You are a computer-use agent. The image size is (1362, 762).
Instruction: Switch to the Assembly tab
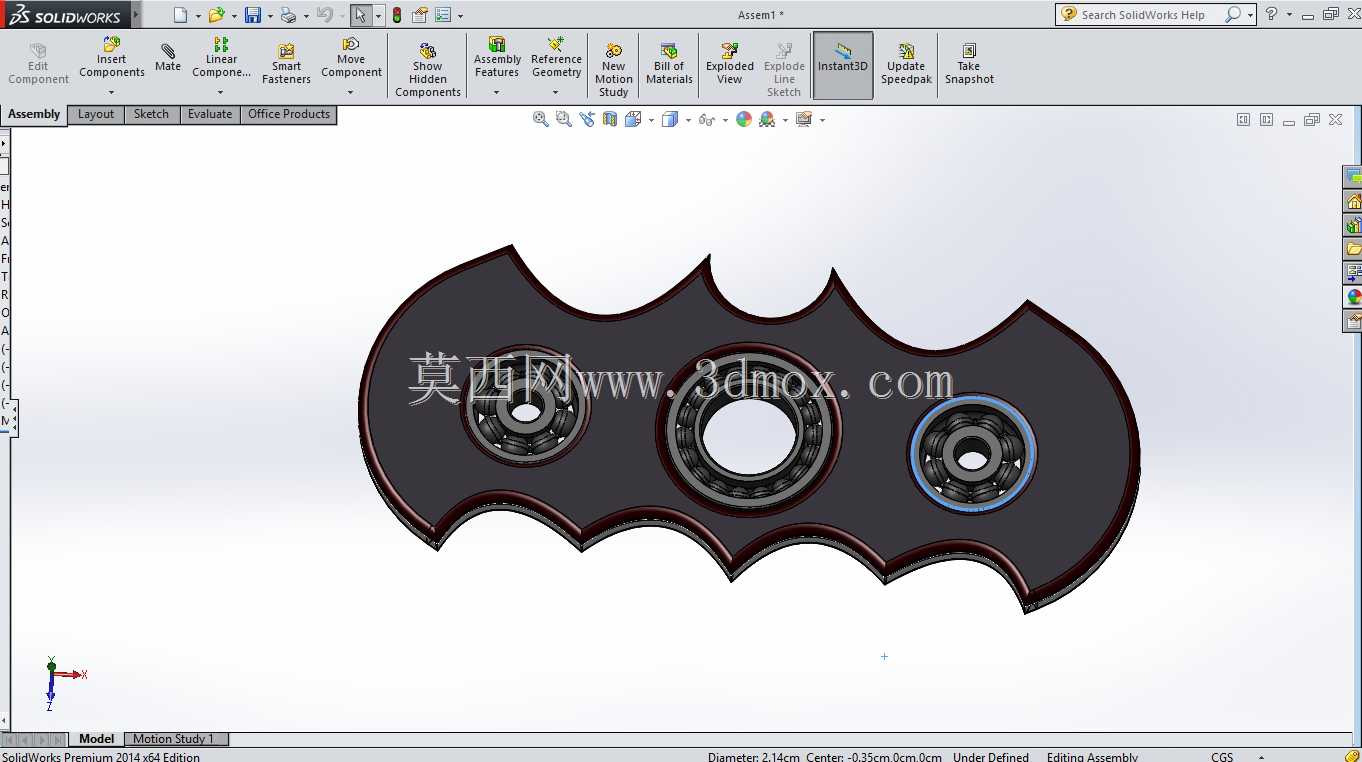coord(34,114)
